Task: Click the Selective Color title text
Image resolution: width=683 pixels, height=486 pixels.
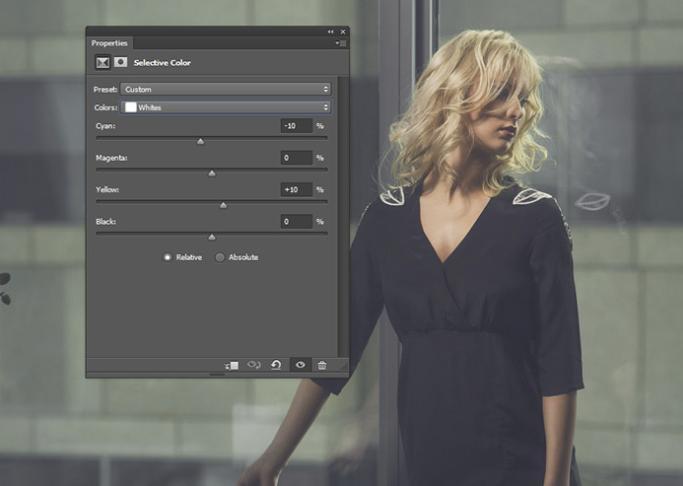Action: click(x=162, y=63)
